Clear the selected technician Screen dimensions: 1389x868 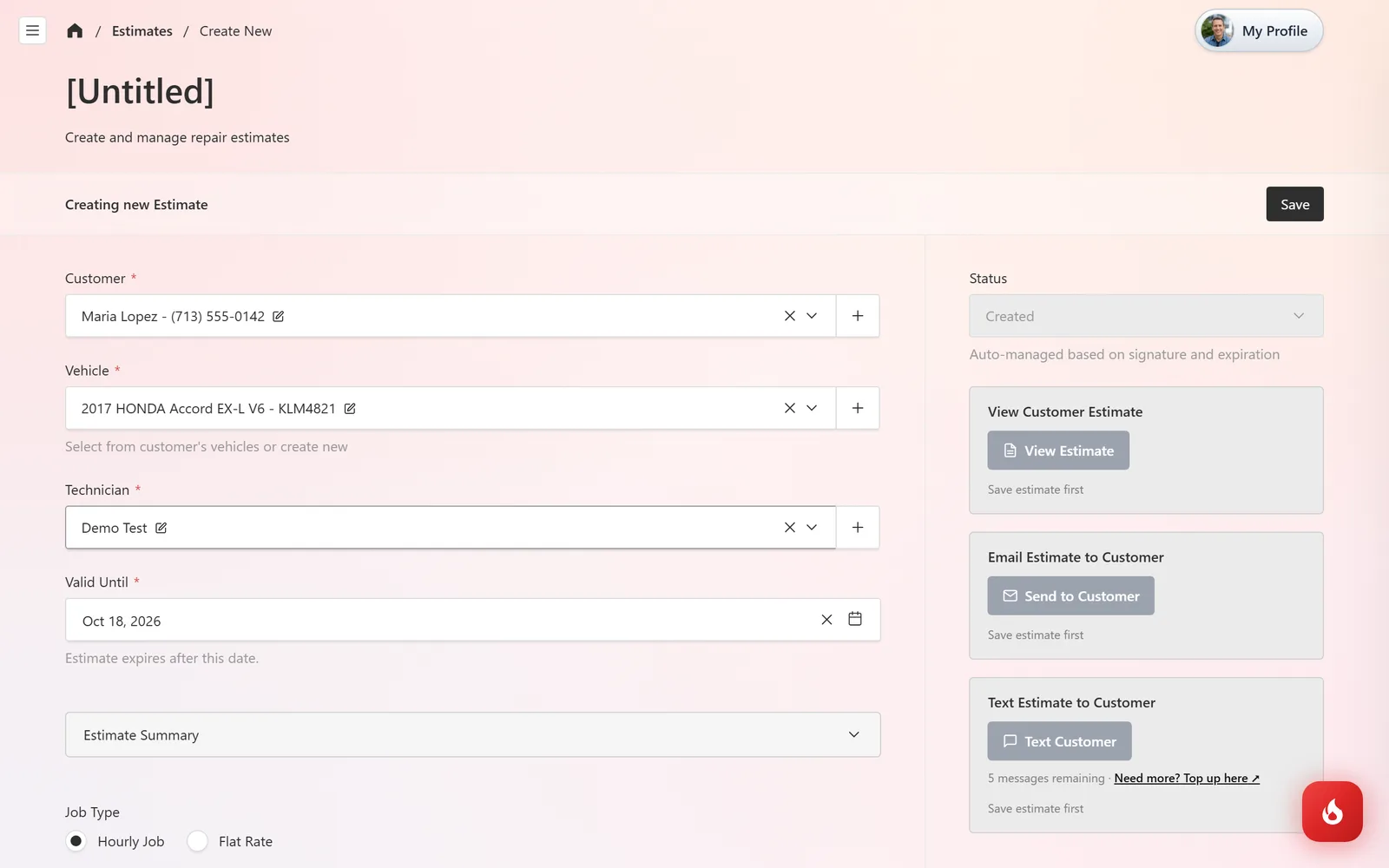click(x=789, y=527)
